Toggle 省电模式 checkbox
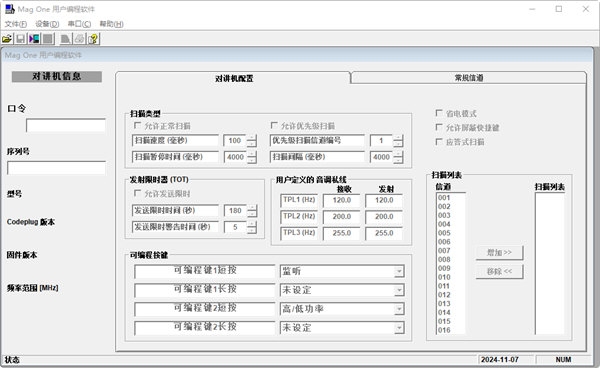Image resolution: width=600 pixels, height=368 pixels. click(439, 113)
